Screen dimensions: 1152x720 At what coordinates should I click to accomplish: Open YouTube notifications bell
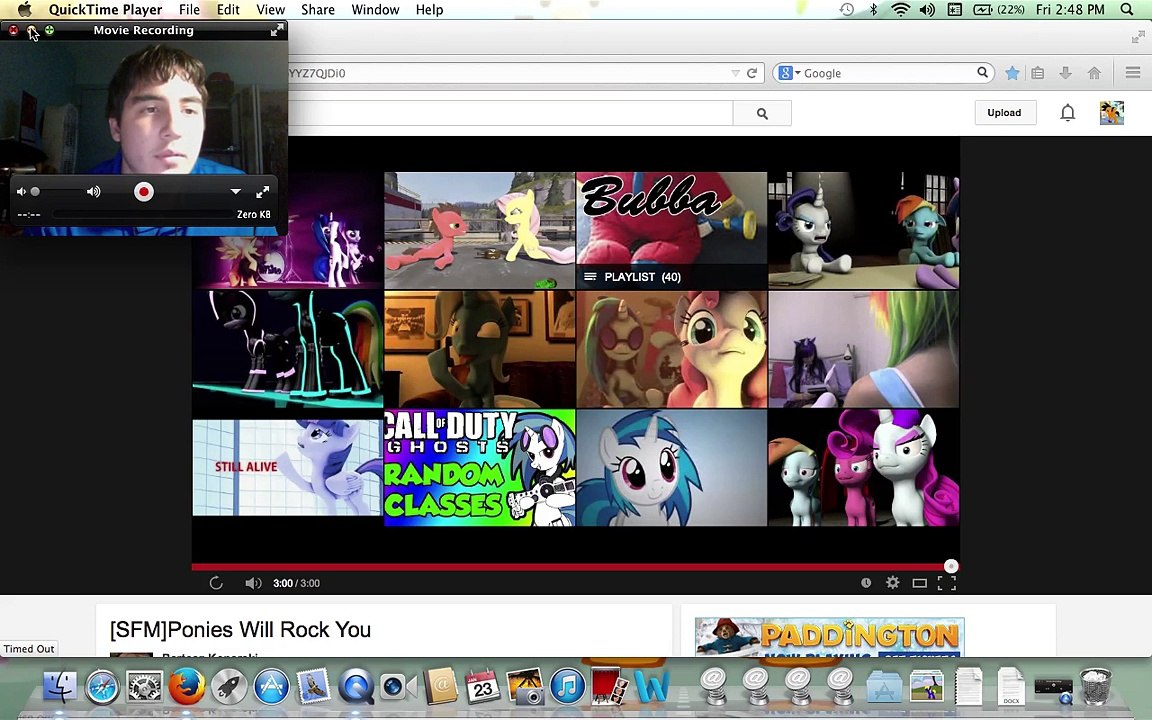click(1068, 112)
